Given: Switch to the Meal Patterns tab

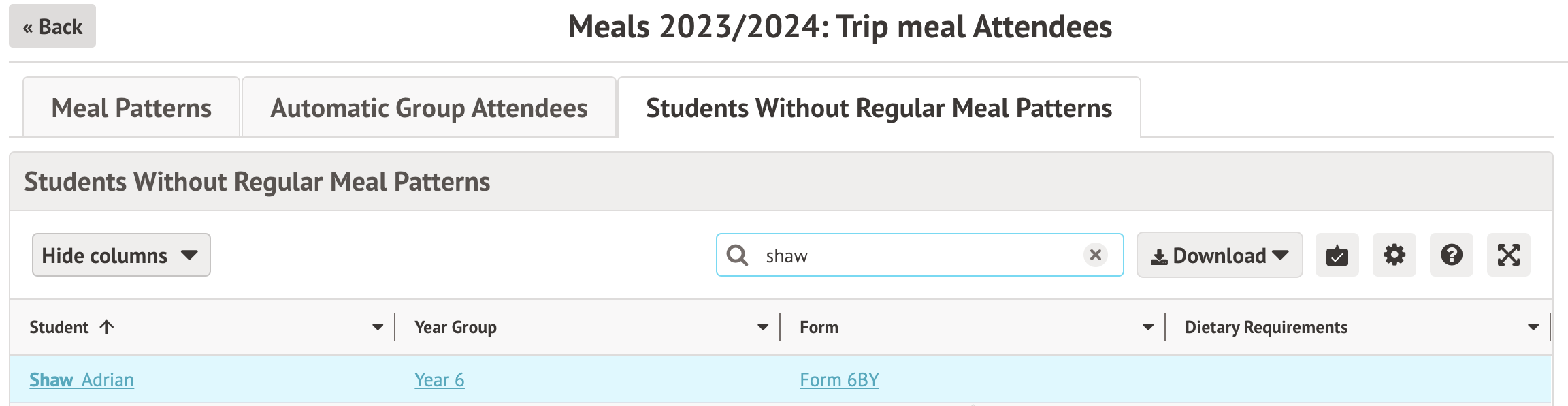Looking at the screenshot, I should [x=131, y=108].
